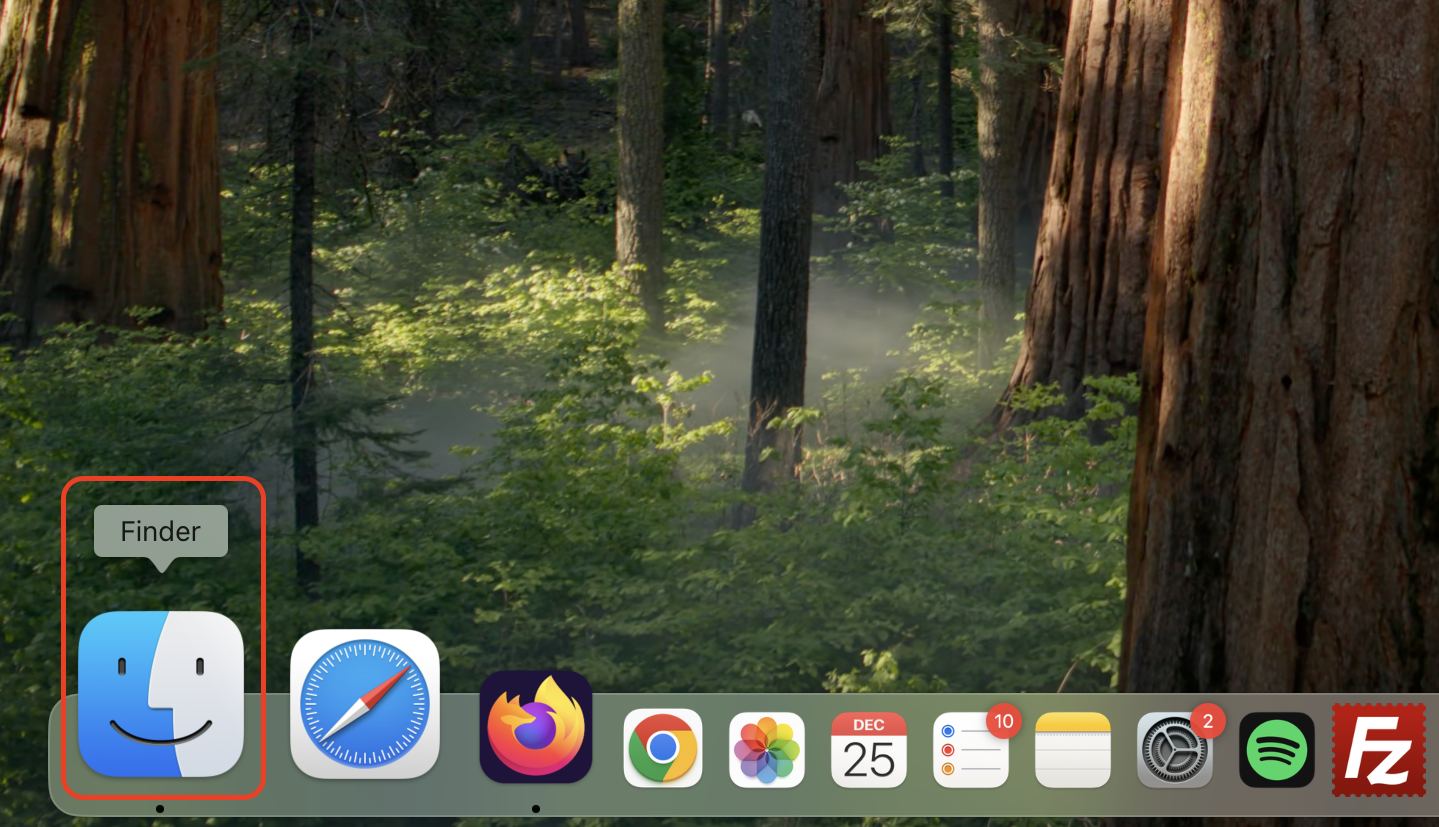The width and height of the screenshot is (1439, 827).
Task: Open the Finder icon in the Dock
Action: point(160,700)
